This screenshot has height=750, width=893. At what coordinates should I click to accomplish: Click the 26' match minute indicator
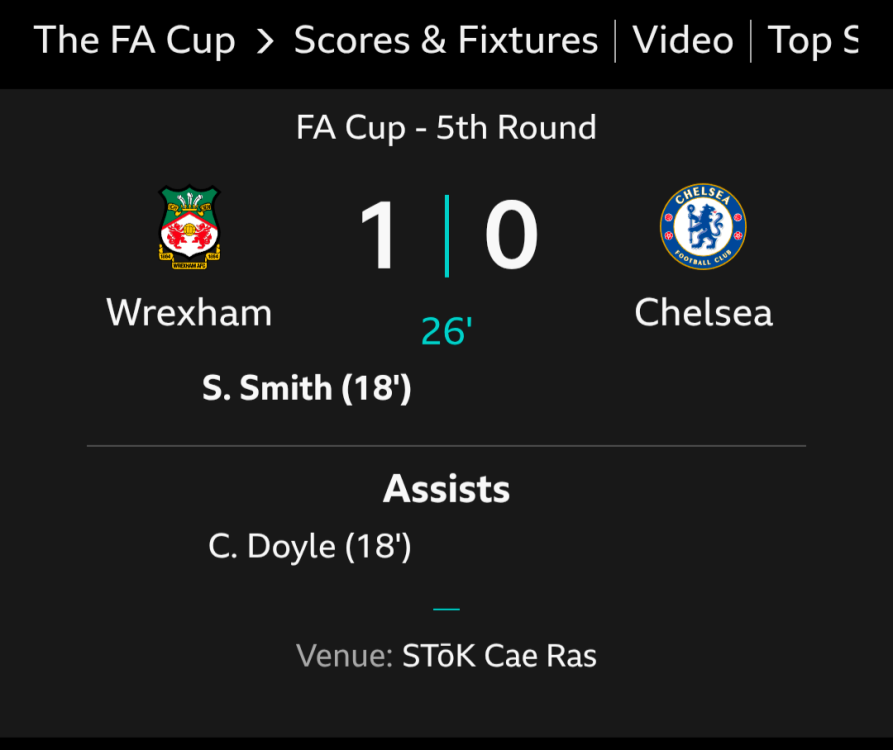click(x=446, y=331)
